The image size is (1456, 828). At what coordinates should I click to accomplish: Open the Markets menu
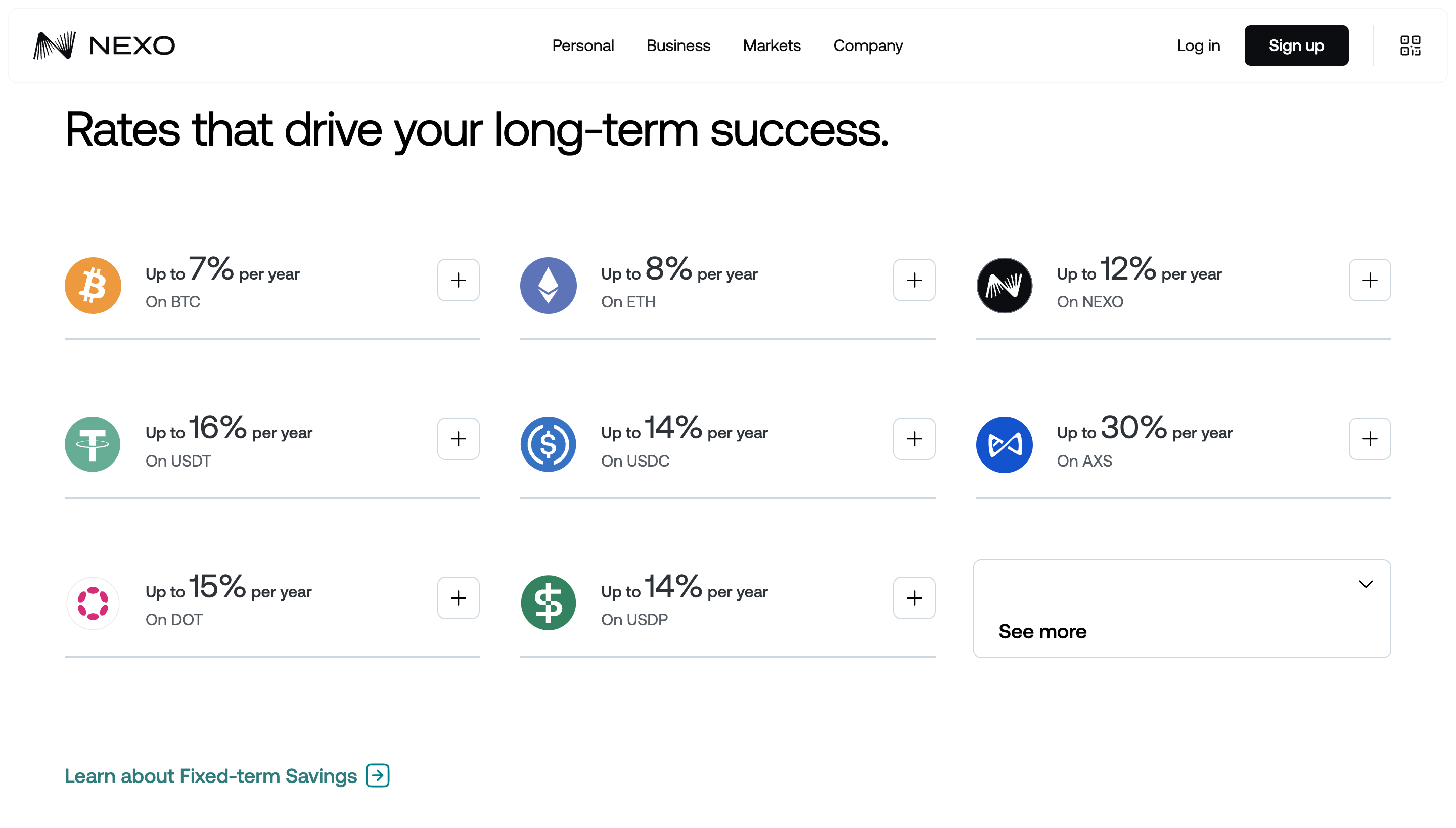pos(772,45)
